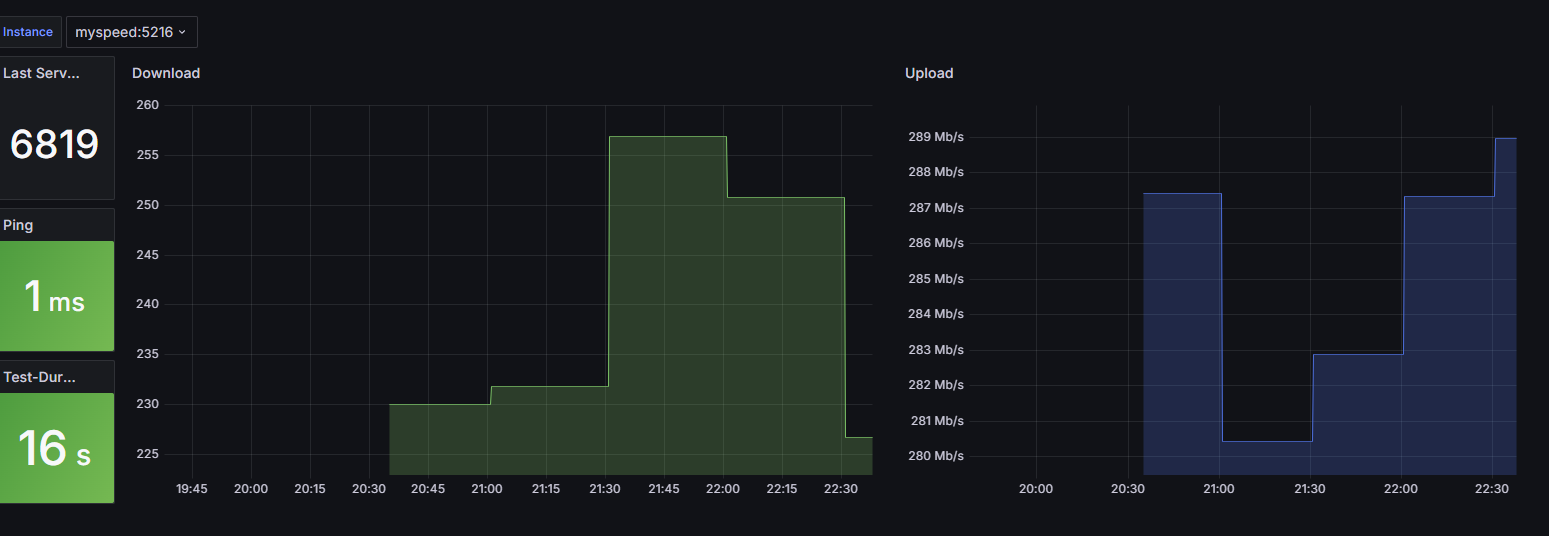Select the Last Serv... panel header

click(x=41, y=73)
